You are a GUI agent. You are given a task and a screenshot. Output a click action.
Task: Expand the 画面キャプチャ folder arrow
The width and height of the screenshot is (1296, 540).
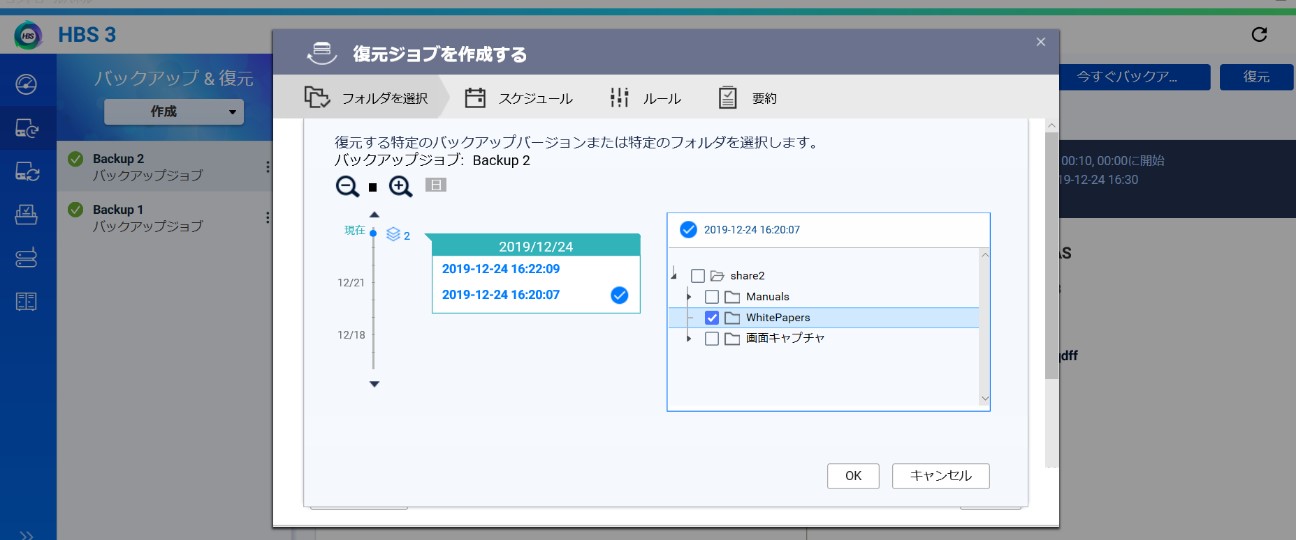tap(688, 339)
